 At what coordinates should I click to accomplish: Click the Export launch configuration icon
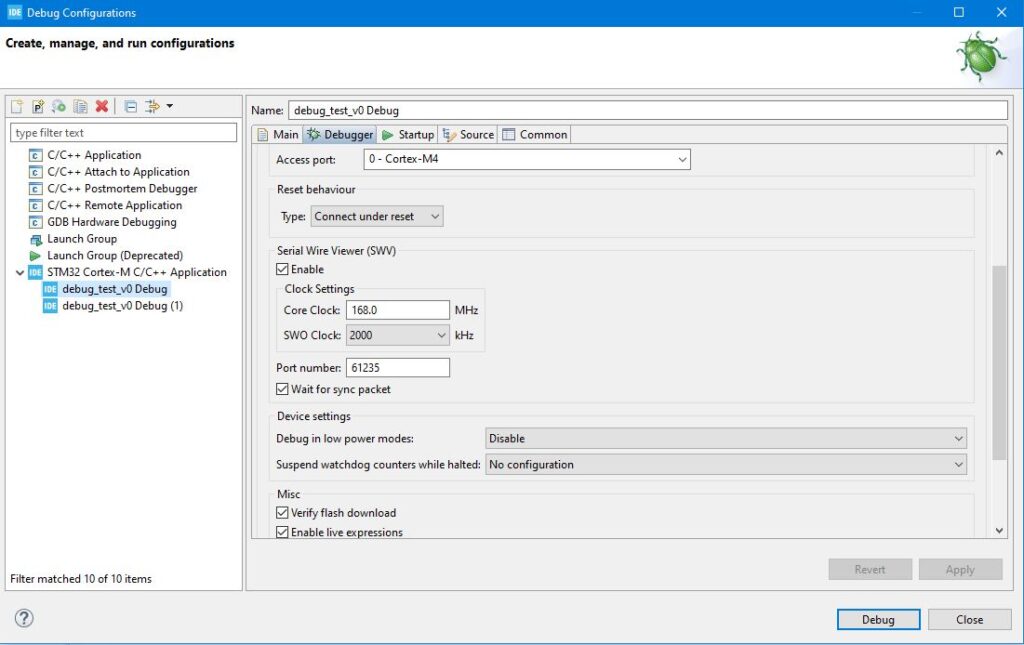click(59, 106)
